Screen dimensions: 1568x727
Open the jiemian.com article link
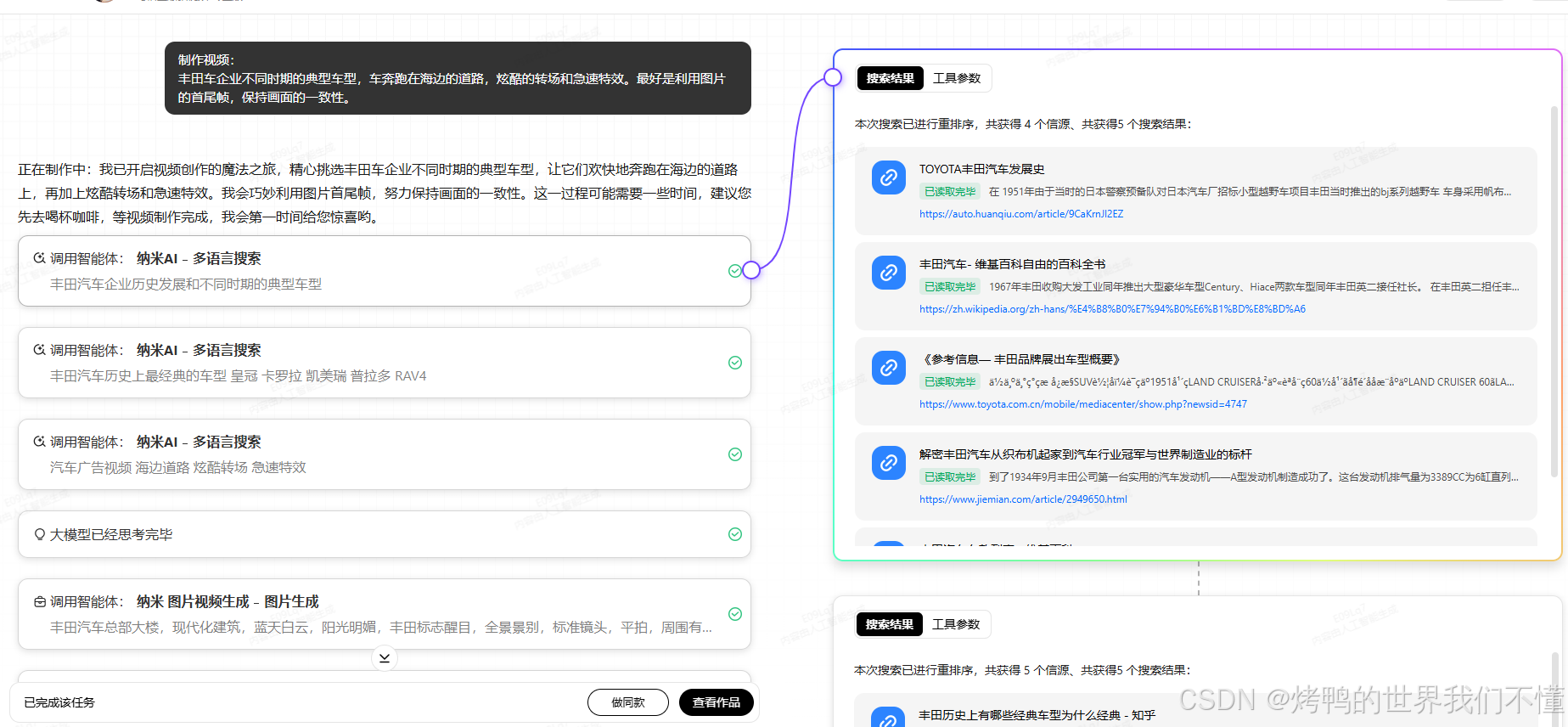tap(1023, 499)
